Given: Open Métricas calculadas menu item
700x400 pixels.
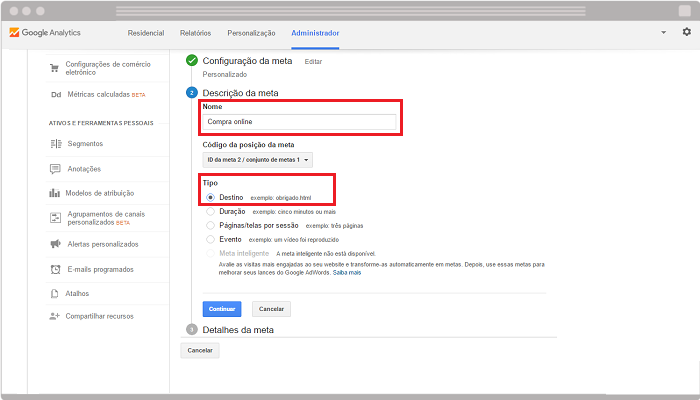Looking at the screenshot, I should click(106, 95).
